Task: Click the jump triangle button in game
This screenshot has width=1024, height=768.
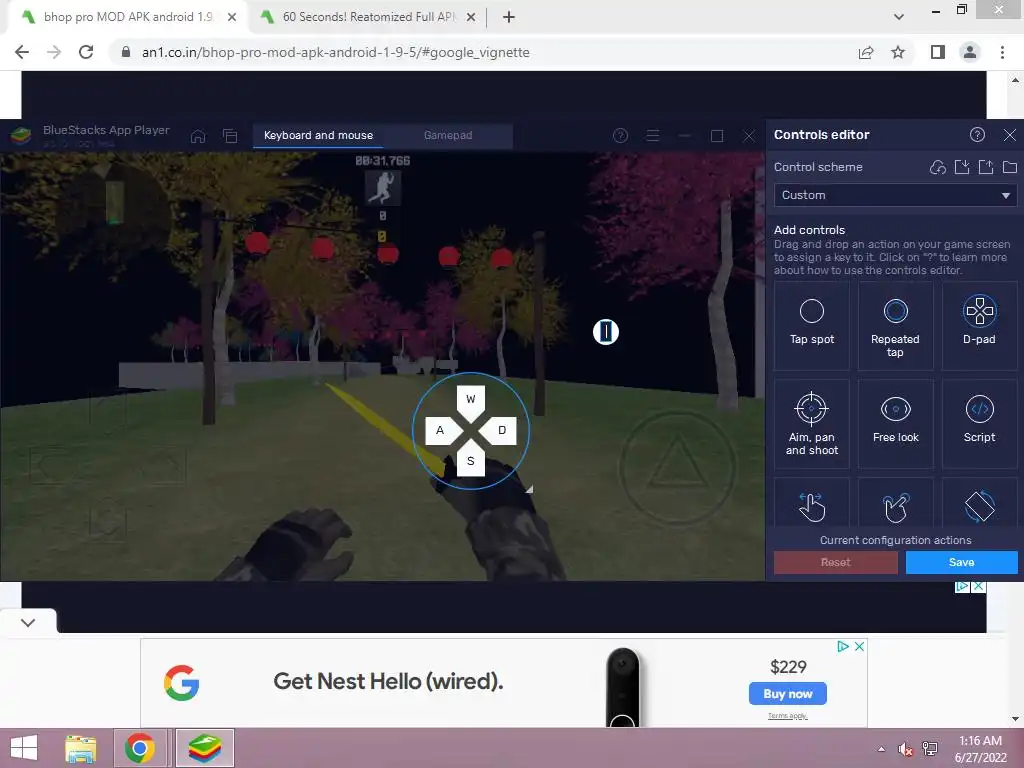Action: 677,467
